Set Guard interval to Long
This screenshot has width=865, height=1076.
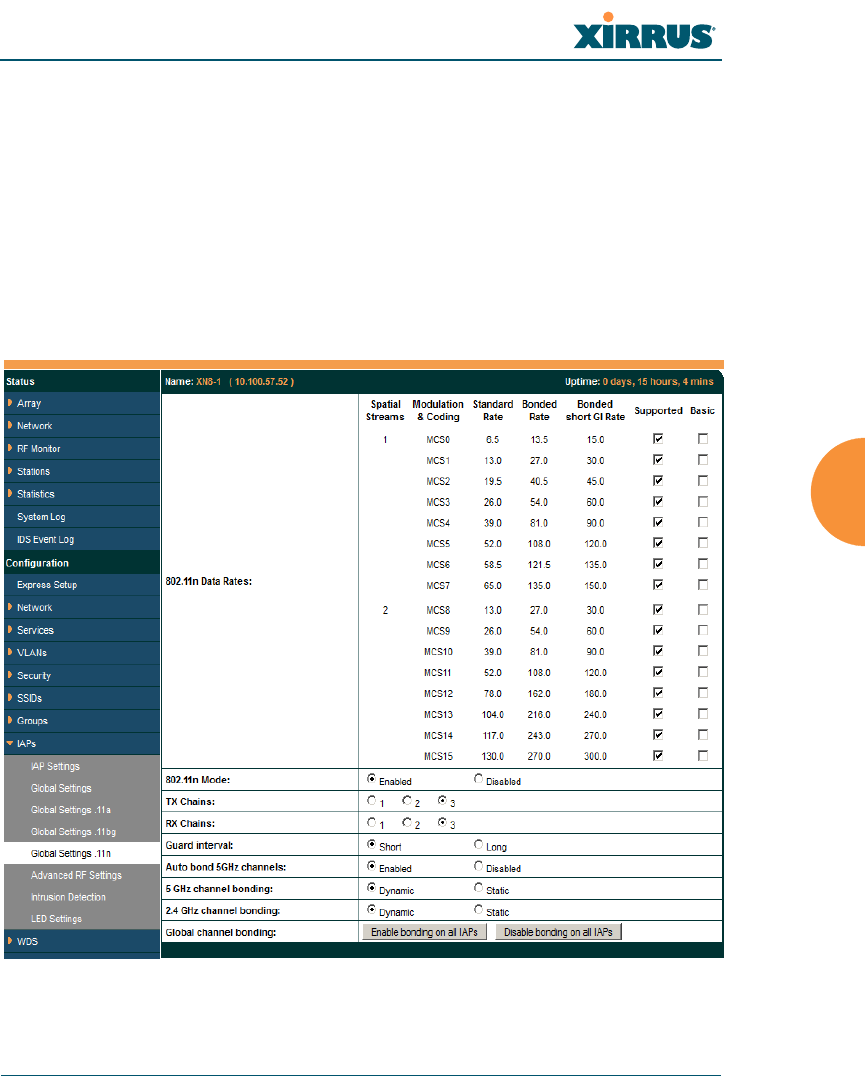pos(479,844)
